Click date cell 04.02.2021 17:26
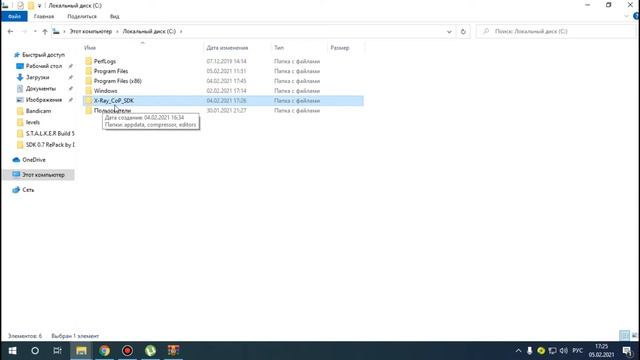The height and width of the screenshot is (360, 640). coord(226,100)
